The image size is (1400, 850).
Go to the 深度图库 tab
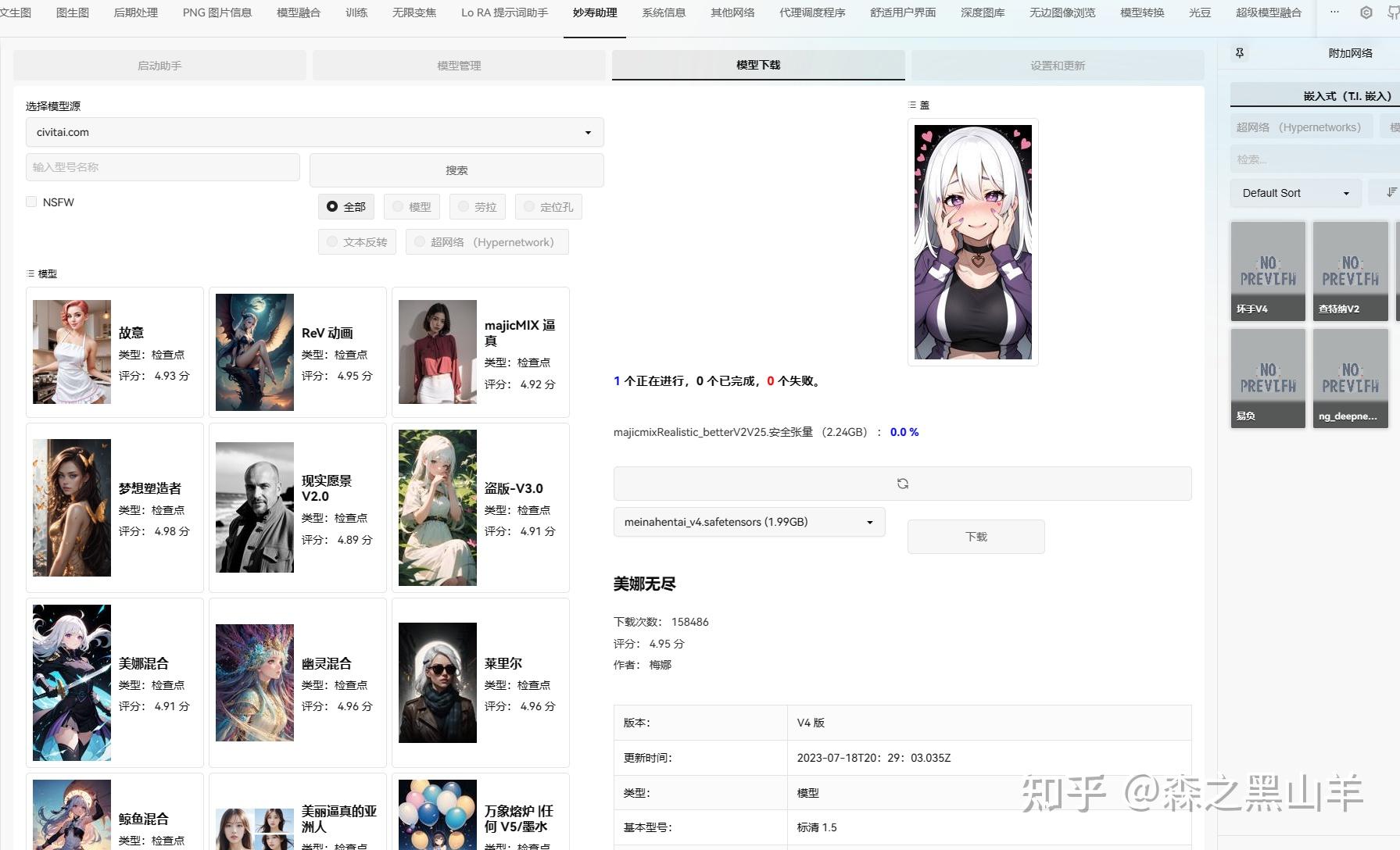[x=983, y=12]
